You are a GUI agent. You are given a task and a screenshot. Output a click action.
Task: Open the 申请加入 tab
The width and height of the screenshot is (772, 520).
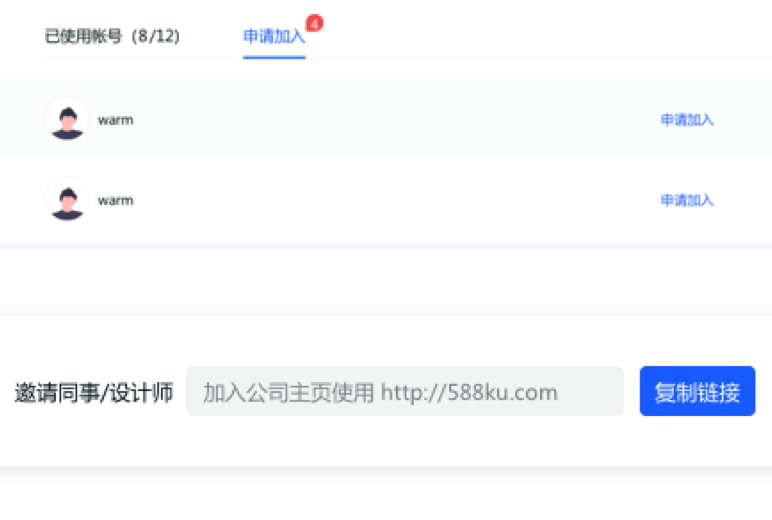[274, 36]
